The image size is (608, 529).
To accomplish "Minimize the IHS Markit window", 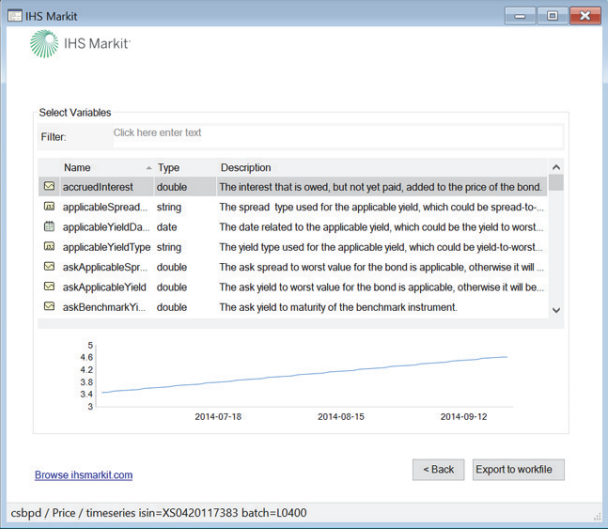I will click(520, 16).
